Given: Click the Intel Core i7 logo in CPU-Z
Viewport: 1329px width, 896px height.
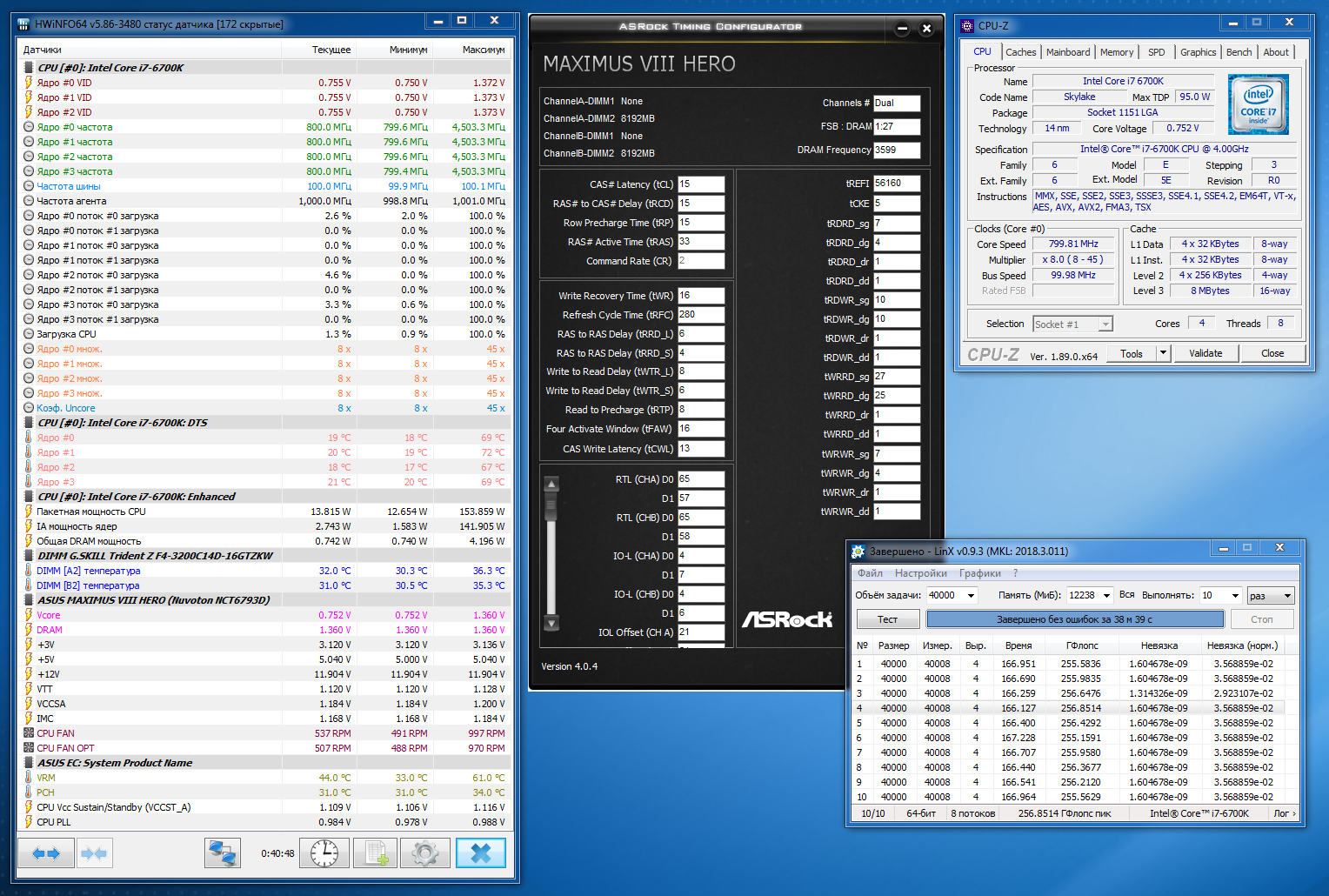Looking at the screenshot, I should click(x=1258, y=104).
